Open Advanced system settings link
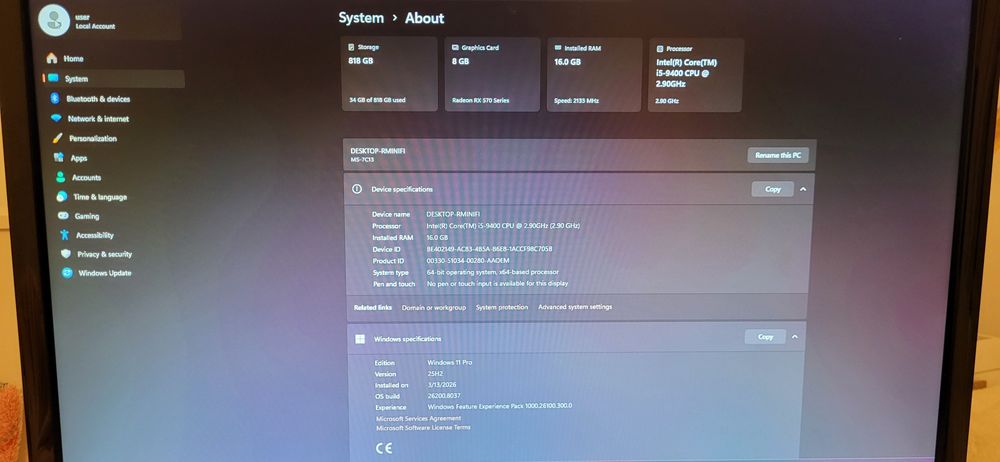Viewport: 1000px width, 462px height. point(575,307)
